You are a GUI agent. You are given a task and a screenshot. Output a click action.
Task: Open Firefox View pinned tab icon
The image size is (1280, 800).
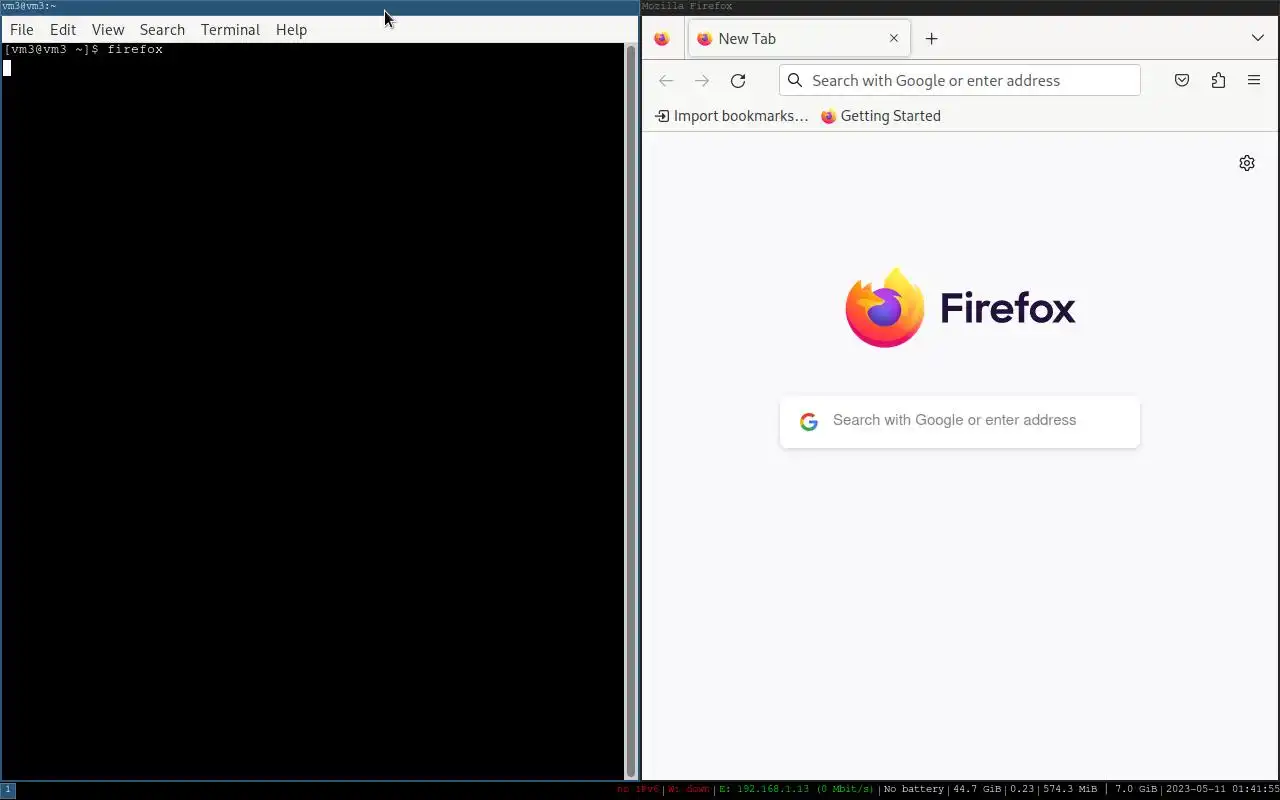(662, 39)
